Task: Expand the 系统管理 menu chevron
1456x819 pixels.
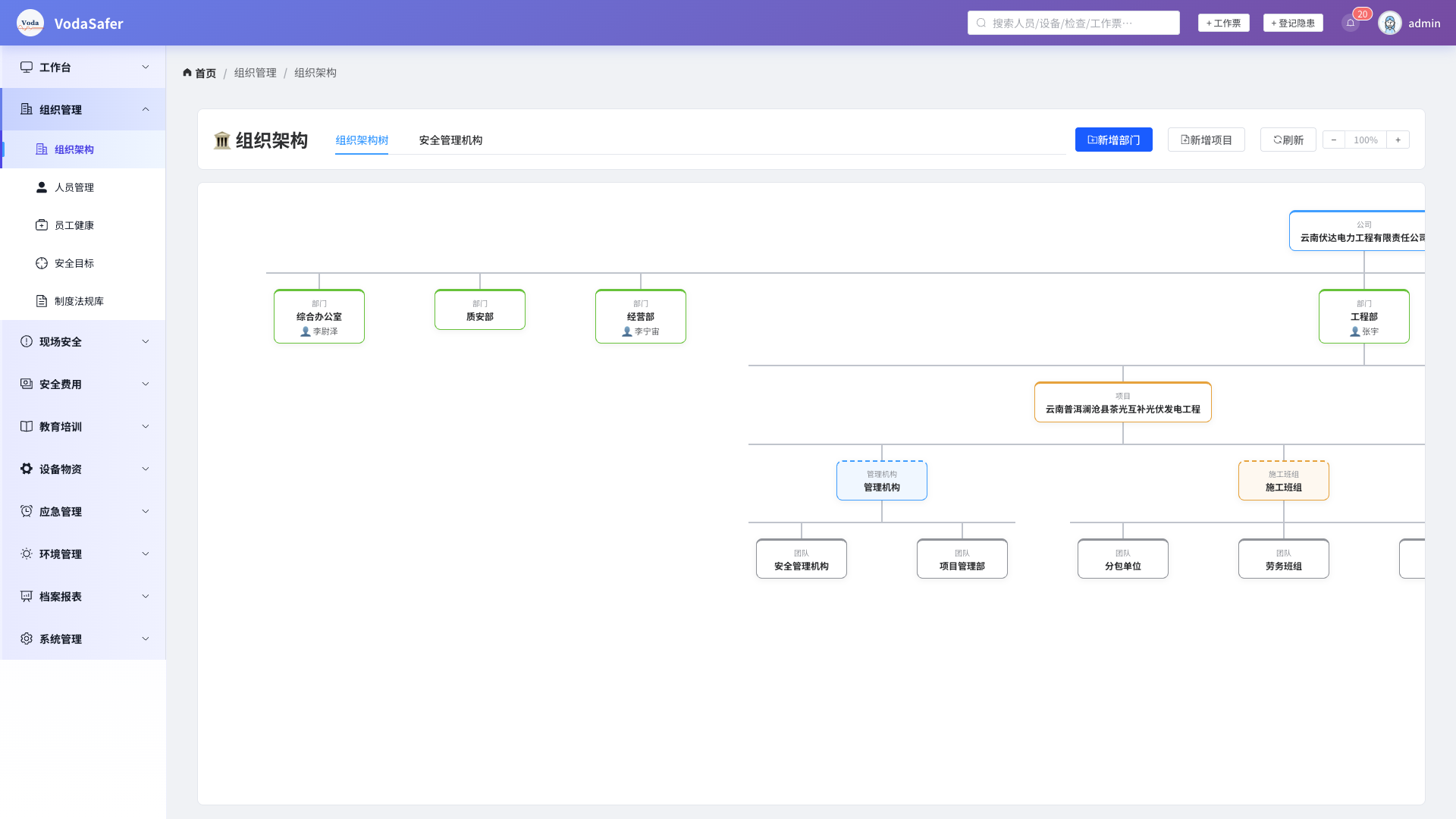Action: point(146,639)
